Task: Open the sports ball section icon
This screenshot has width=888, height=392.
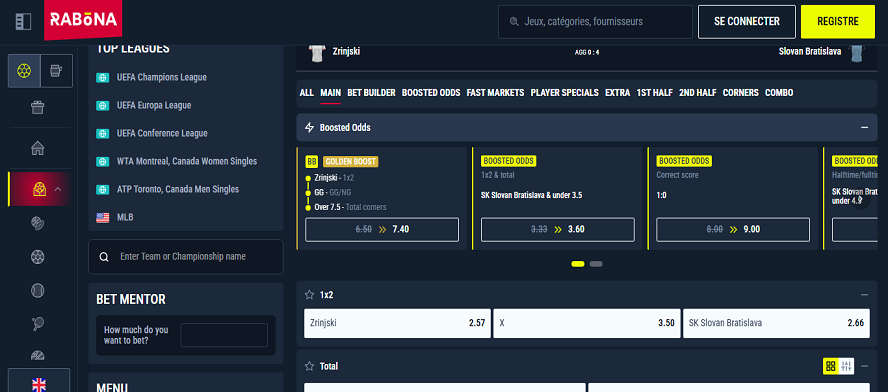Action: coord(24,71)
